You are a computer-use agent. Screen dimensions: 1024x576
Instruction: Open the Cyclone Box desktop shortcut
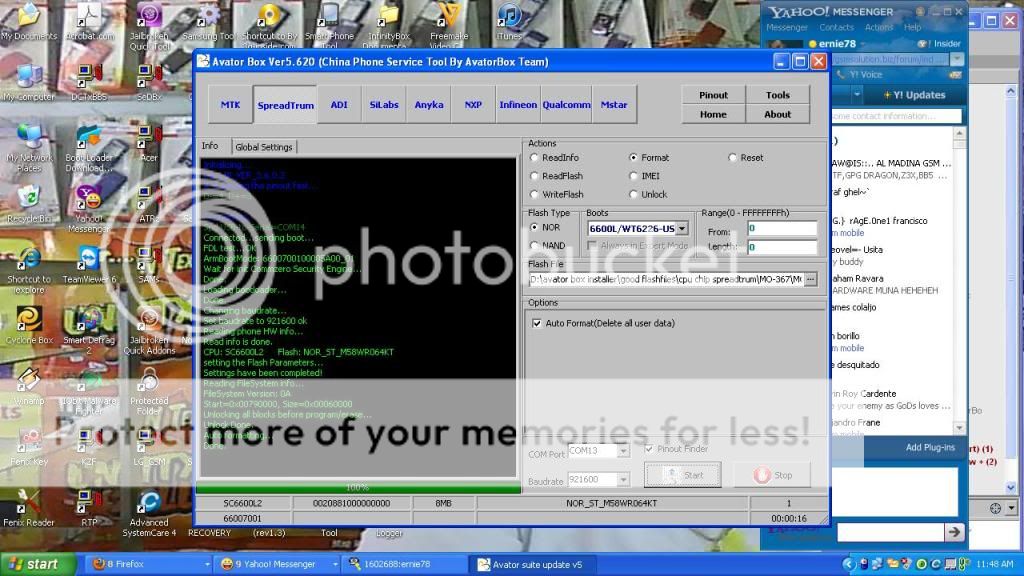click(x=29, y=319)
